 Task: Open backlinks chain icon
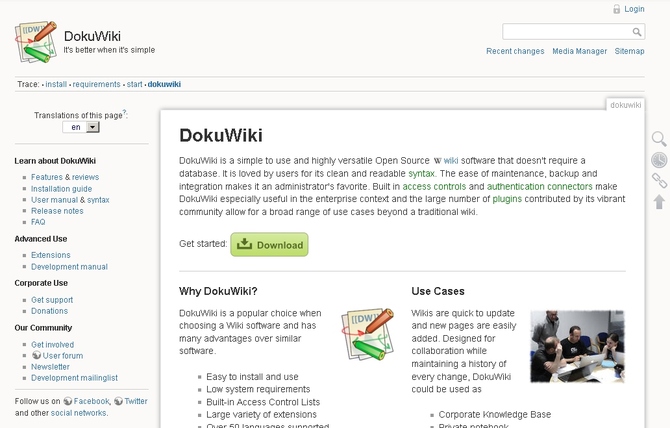point(659,180)
